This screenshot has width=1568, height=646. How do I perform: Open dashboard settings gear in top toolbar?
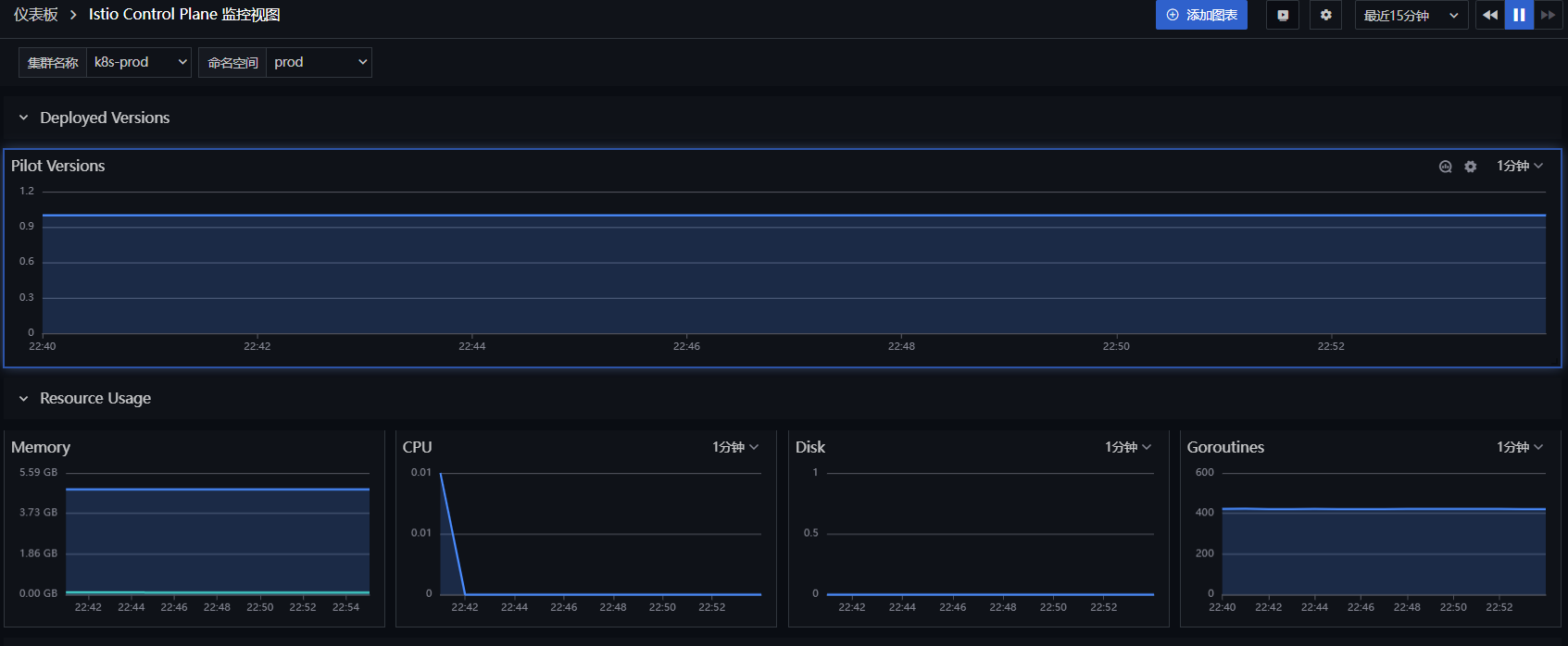click(x=1326, y=15)
